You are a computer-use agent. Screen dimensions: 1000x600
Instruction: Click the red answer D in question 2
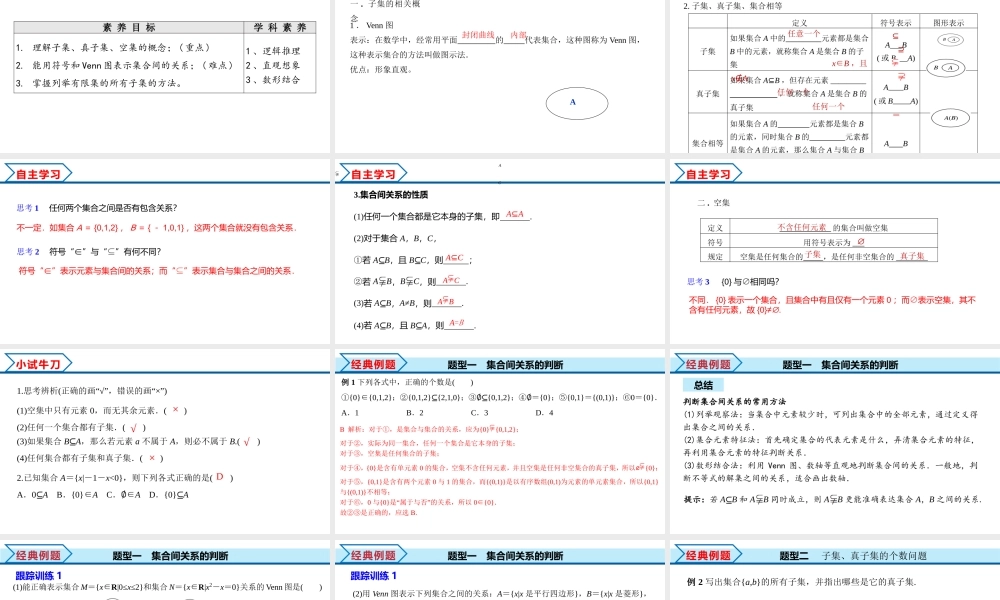click(220, 477)
